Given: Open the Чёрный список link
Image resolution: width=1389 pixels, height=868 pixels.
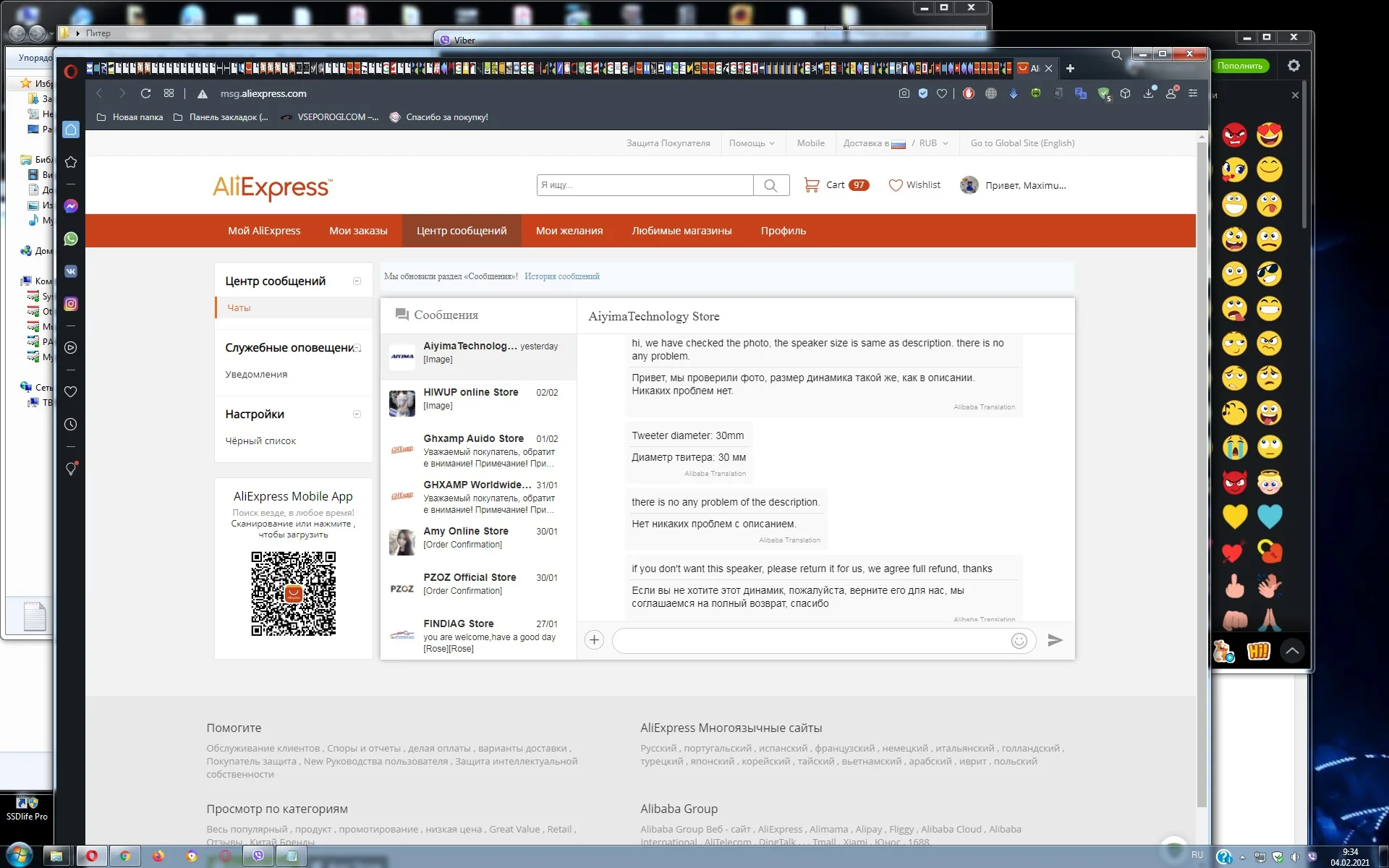Looking at the screenshot, I should point(260,441).
